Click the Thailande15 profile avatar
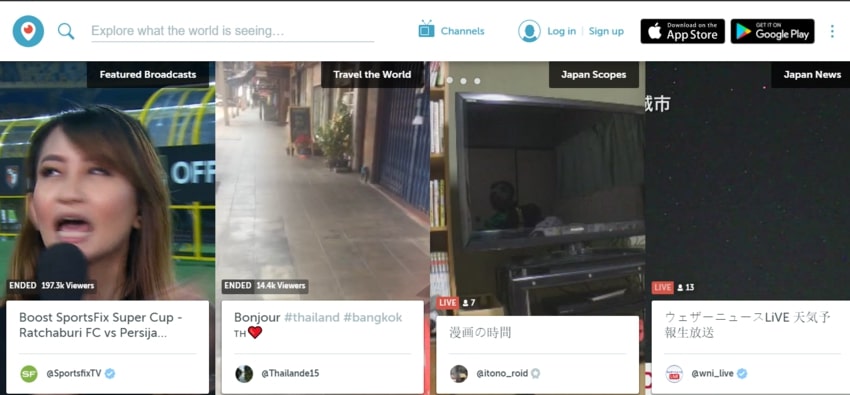 [x=244, y=373]
